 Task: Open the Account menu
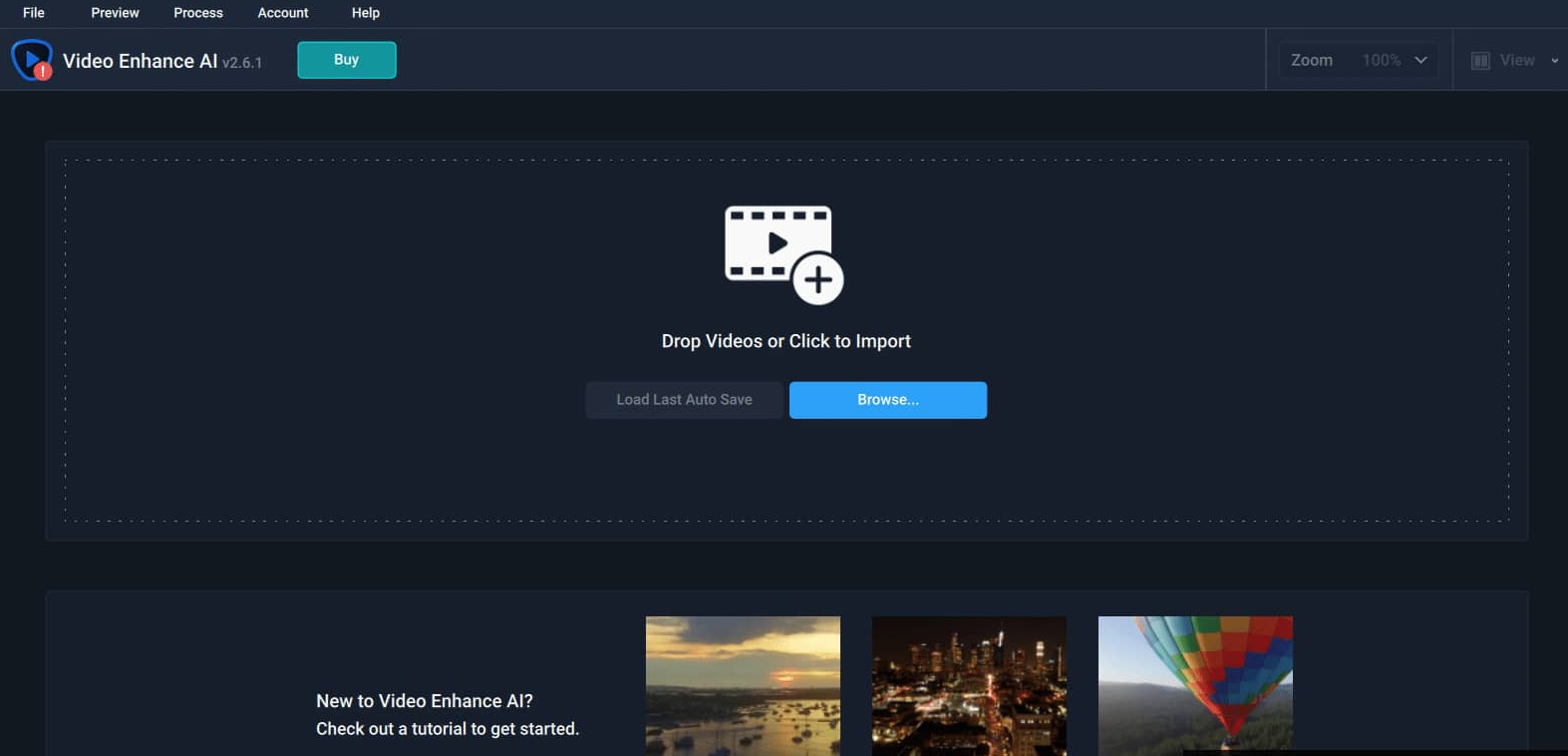[283, 13]
